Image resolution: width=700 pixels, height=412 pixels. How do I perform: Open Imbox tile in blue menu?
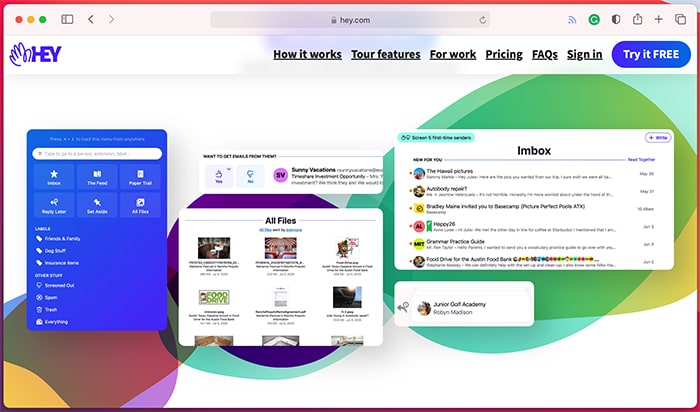click(54, 177)
